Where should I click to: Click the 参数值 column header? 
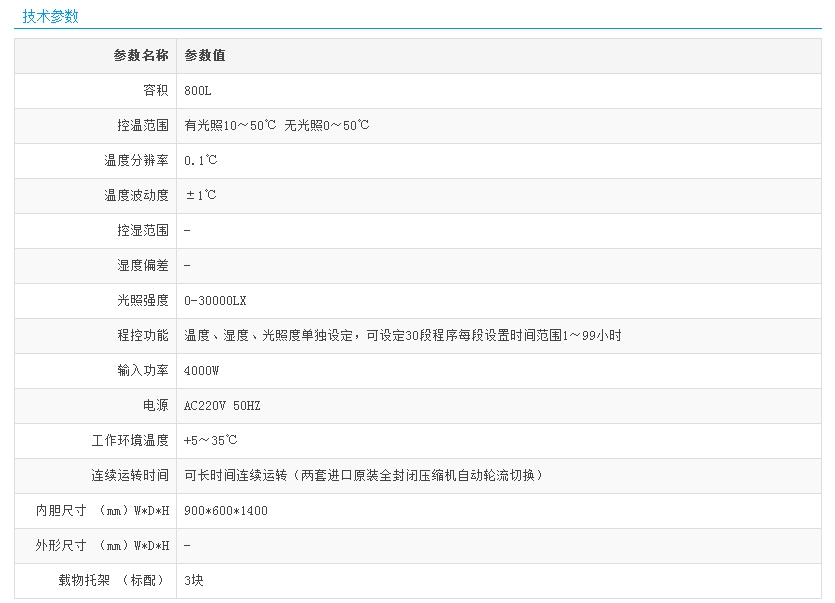205,56
